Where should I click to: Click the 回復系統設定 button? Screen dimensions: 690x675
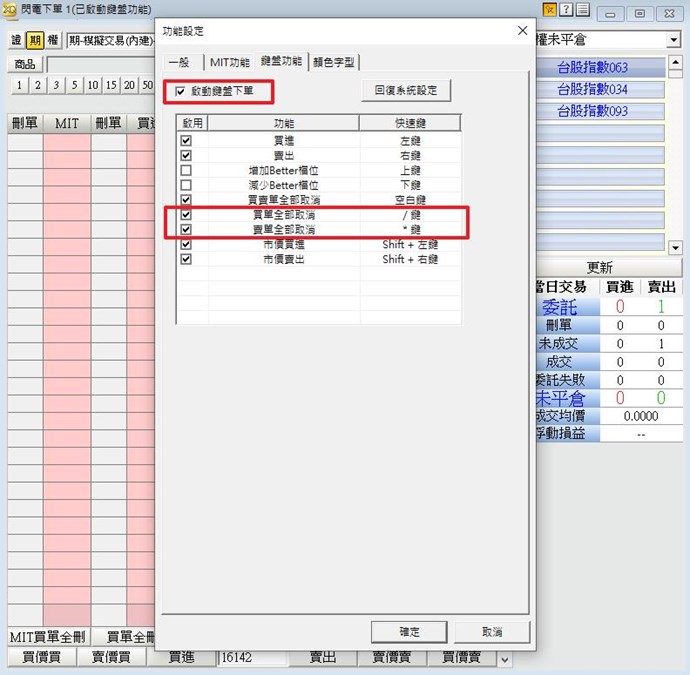pos(406,91)
